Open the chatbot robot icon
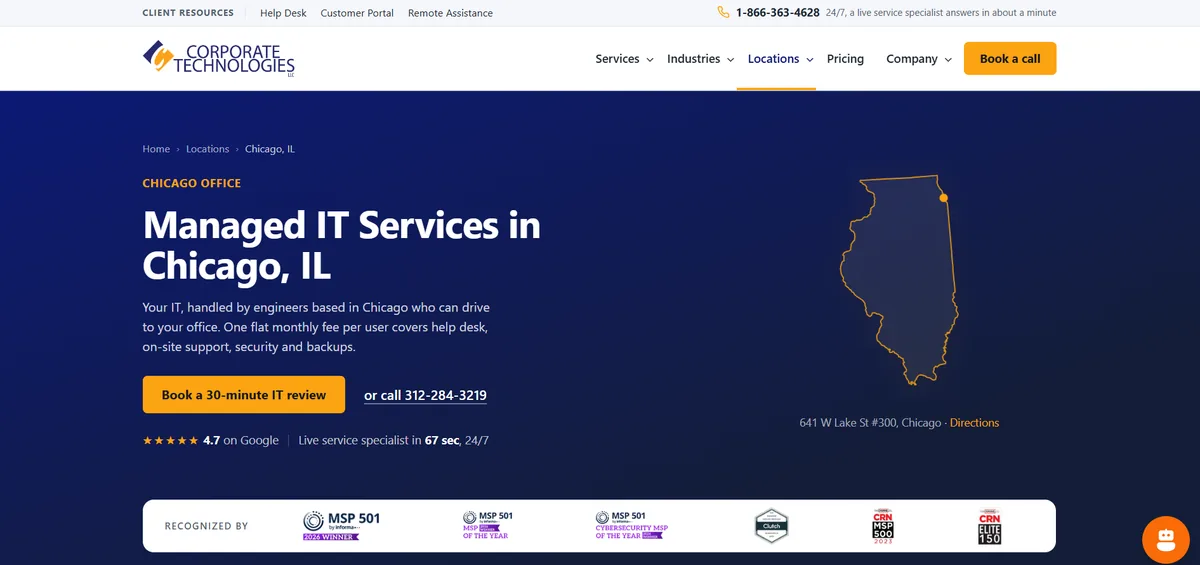Image resolution: width=1200 pixels, height=565 pixels. pyautogui.click(x=1166, y=540)
